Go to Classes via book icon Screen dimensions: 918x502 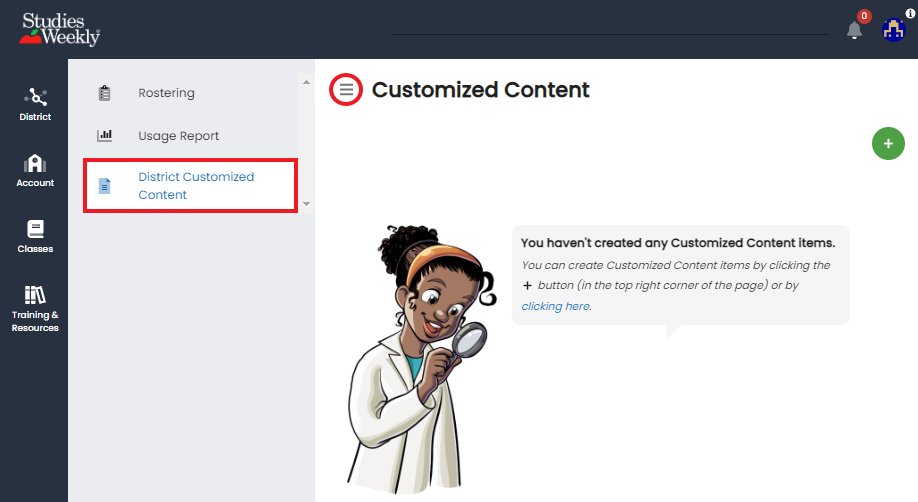coord(35,229)
